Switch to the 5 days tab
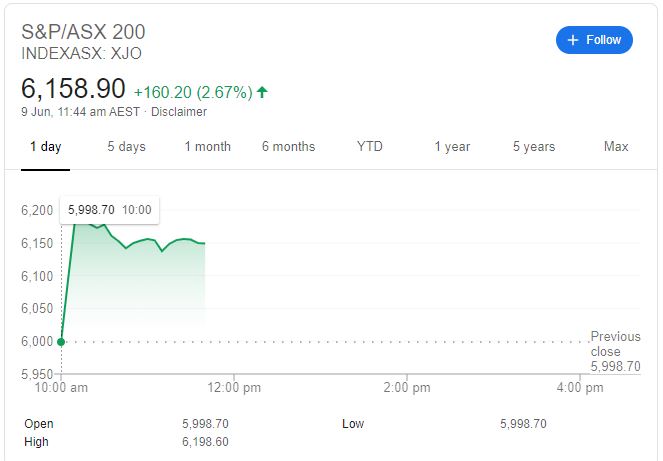Screen dimensions: 663x461 (x=126, y=147)
